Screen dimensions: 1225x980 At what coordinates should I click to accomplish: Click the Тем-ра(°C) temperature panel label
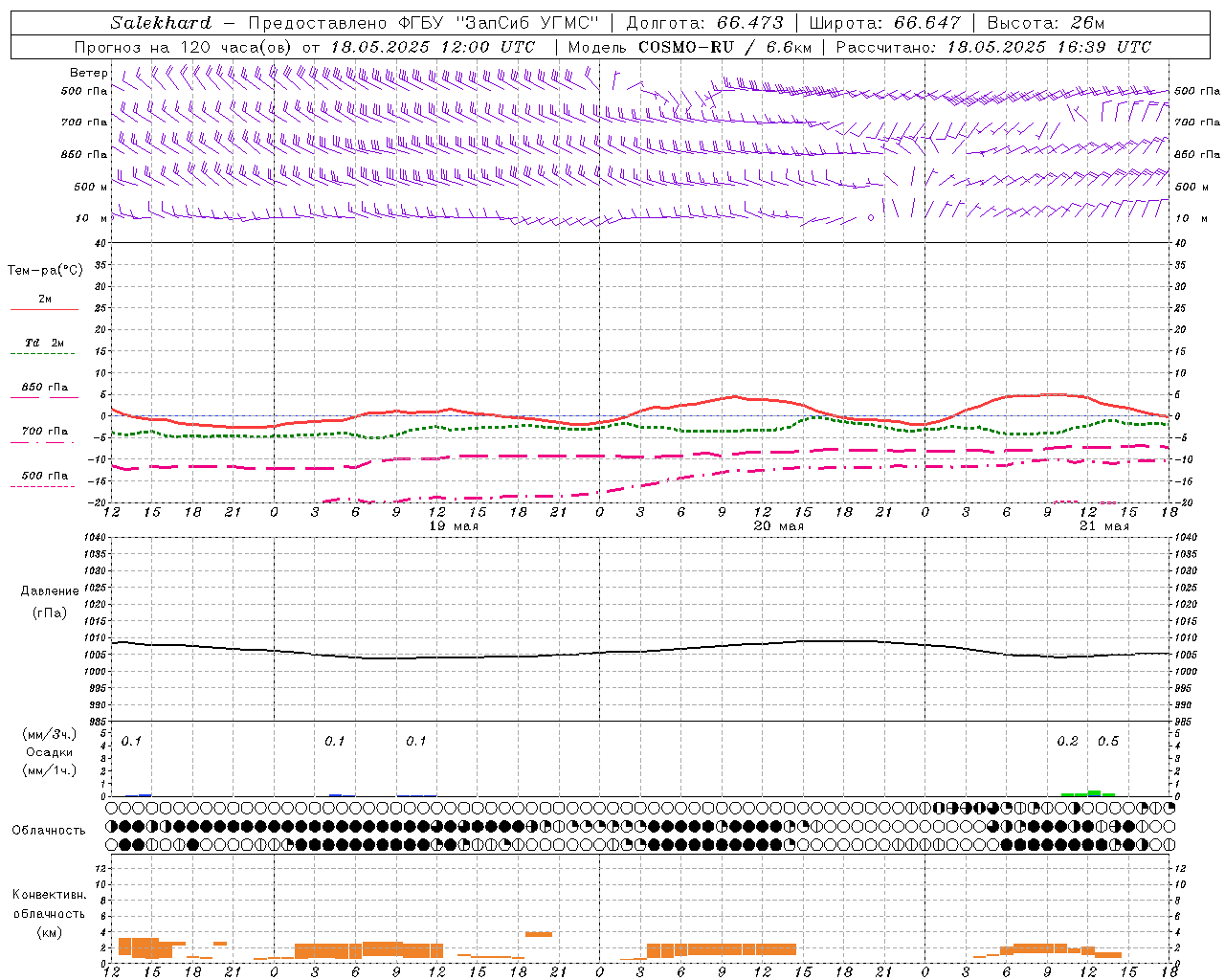[x=45, y=271]
